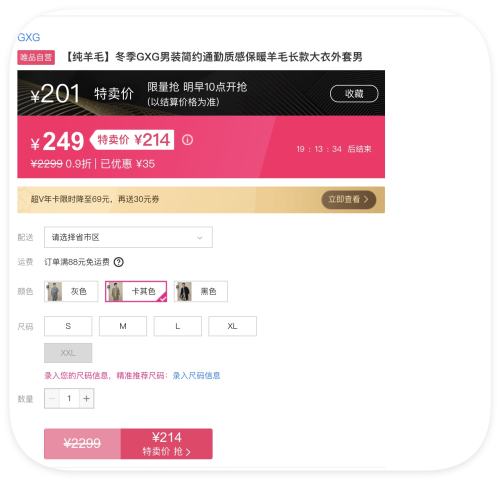500x480 pixels.
Task: Open the GXG brand link
Action: coord(29,37)
